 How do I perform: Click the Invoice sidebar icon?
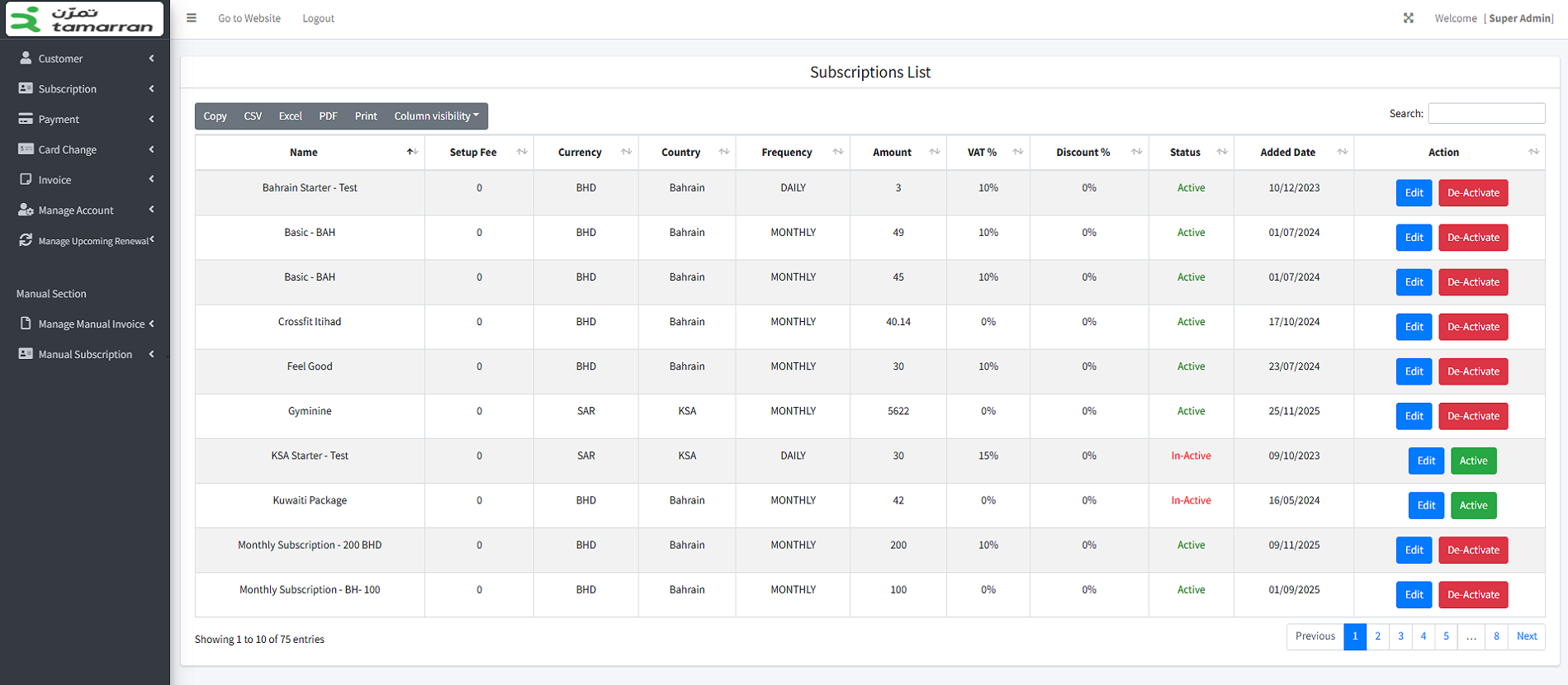point(26,179)
